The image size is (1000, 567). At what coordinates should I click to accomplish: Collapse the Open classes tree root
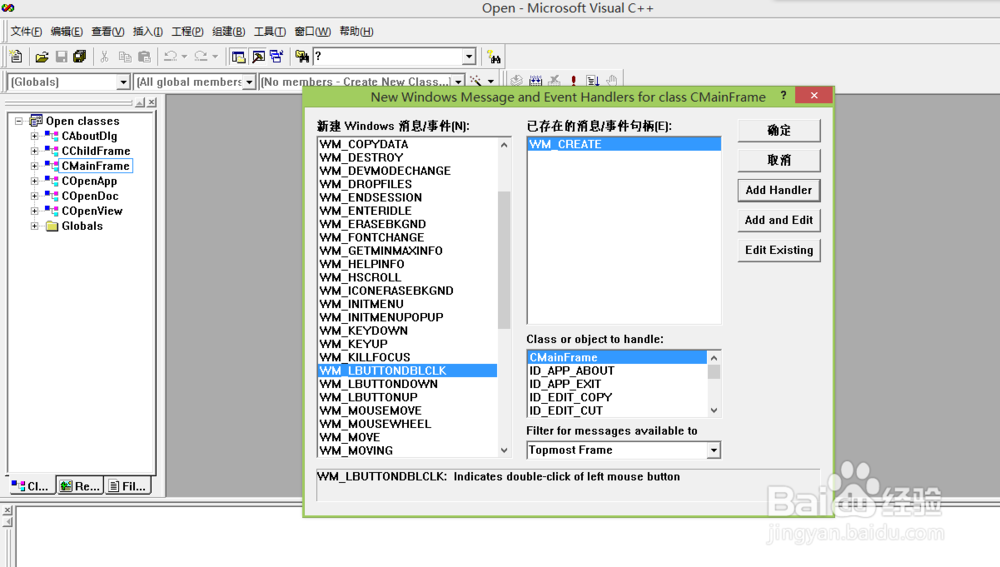click(19, 121)
